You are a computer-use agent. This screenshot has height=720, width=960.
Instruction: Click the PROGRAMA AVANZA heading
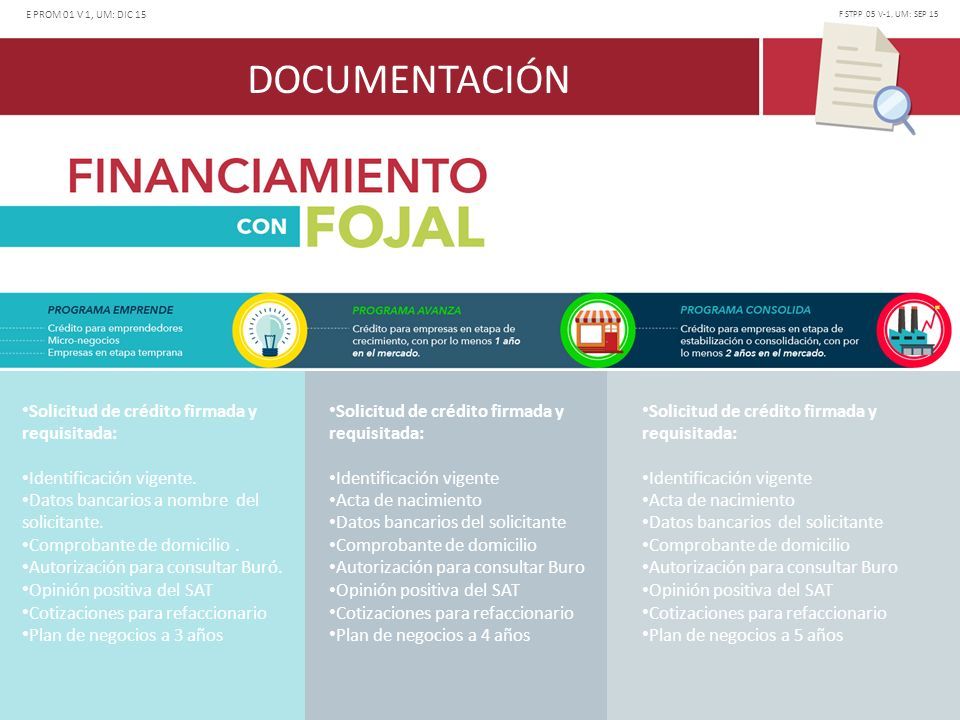coord(407,310)
